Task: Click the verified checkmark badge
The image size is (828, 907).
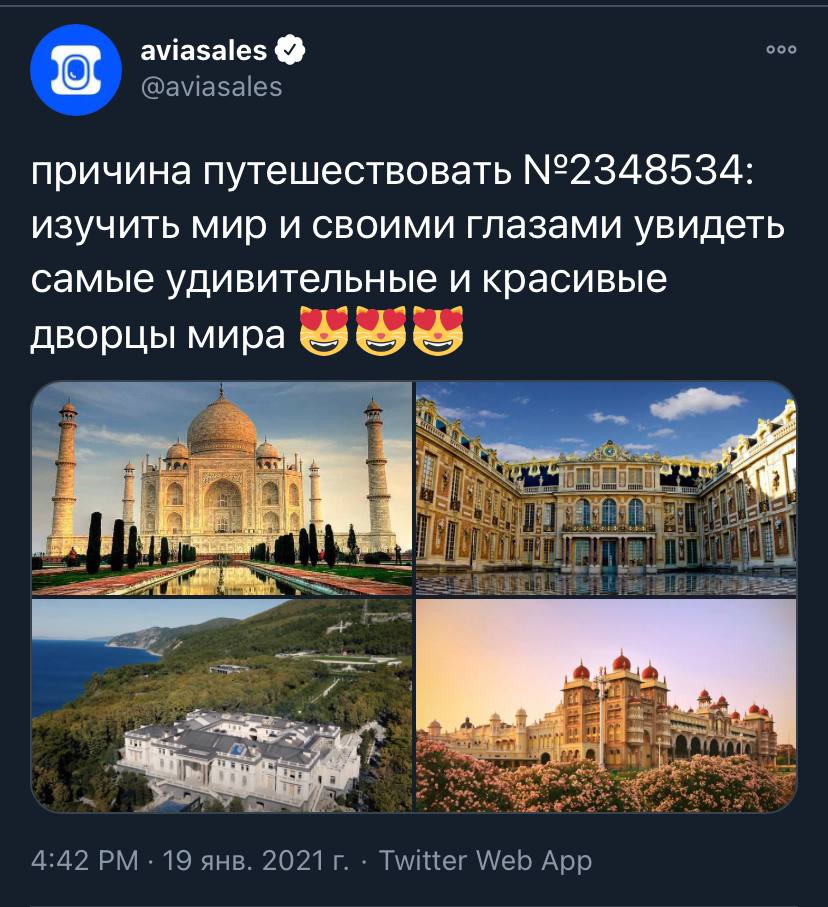Action: tap(290, 50)
